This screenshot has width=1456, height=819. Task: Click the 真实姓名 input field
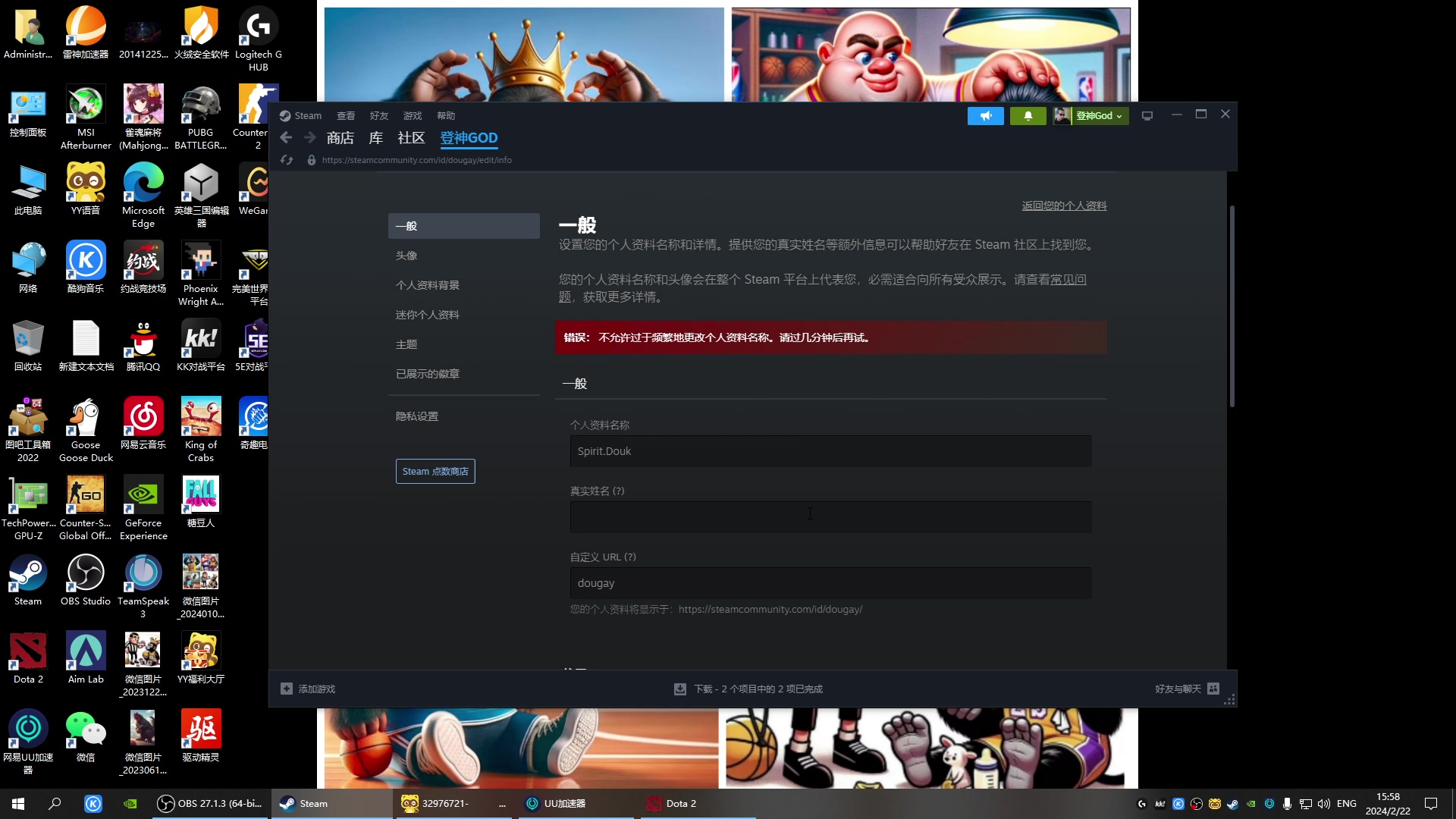pyautogui.click(x=830, y=517)
